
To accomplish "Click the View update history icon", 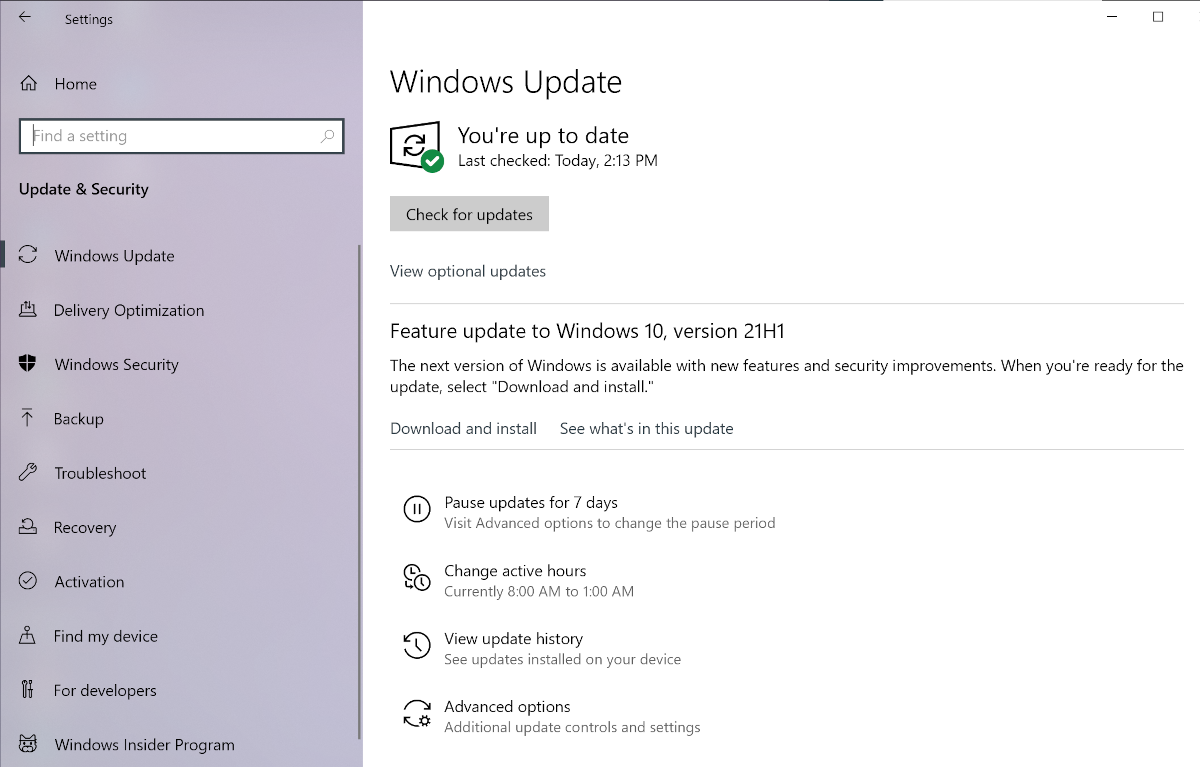I will [416, 645].
